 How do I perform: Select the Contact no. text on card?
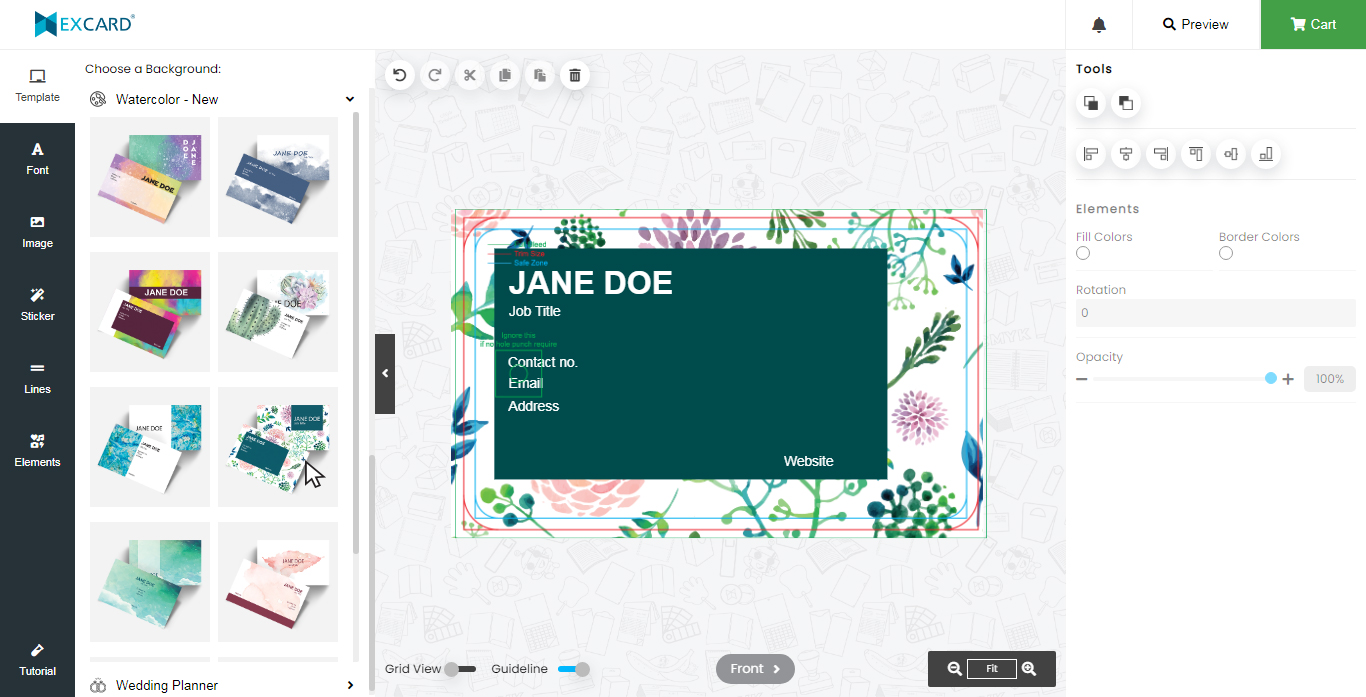point(543,362)
